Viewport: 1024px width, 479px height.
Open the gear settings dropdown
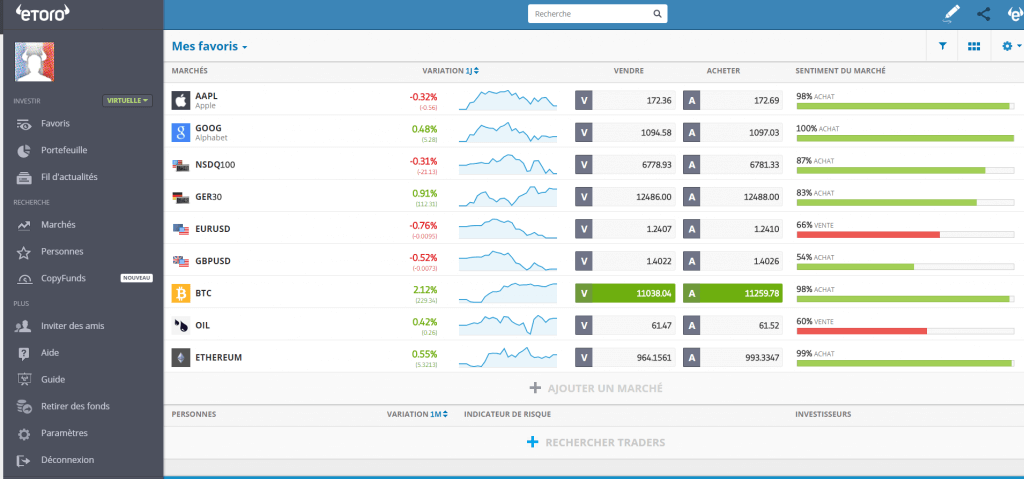(1010, 46)
